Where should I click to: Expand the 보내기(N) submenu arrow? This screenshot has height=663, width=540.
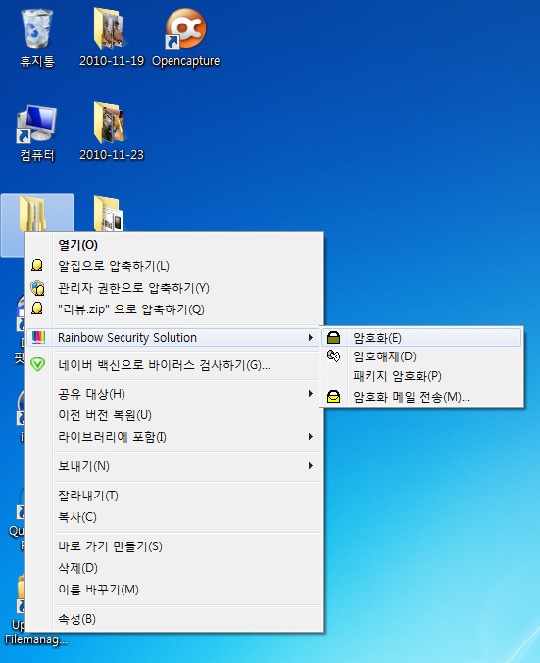coord(311,466)
